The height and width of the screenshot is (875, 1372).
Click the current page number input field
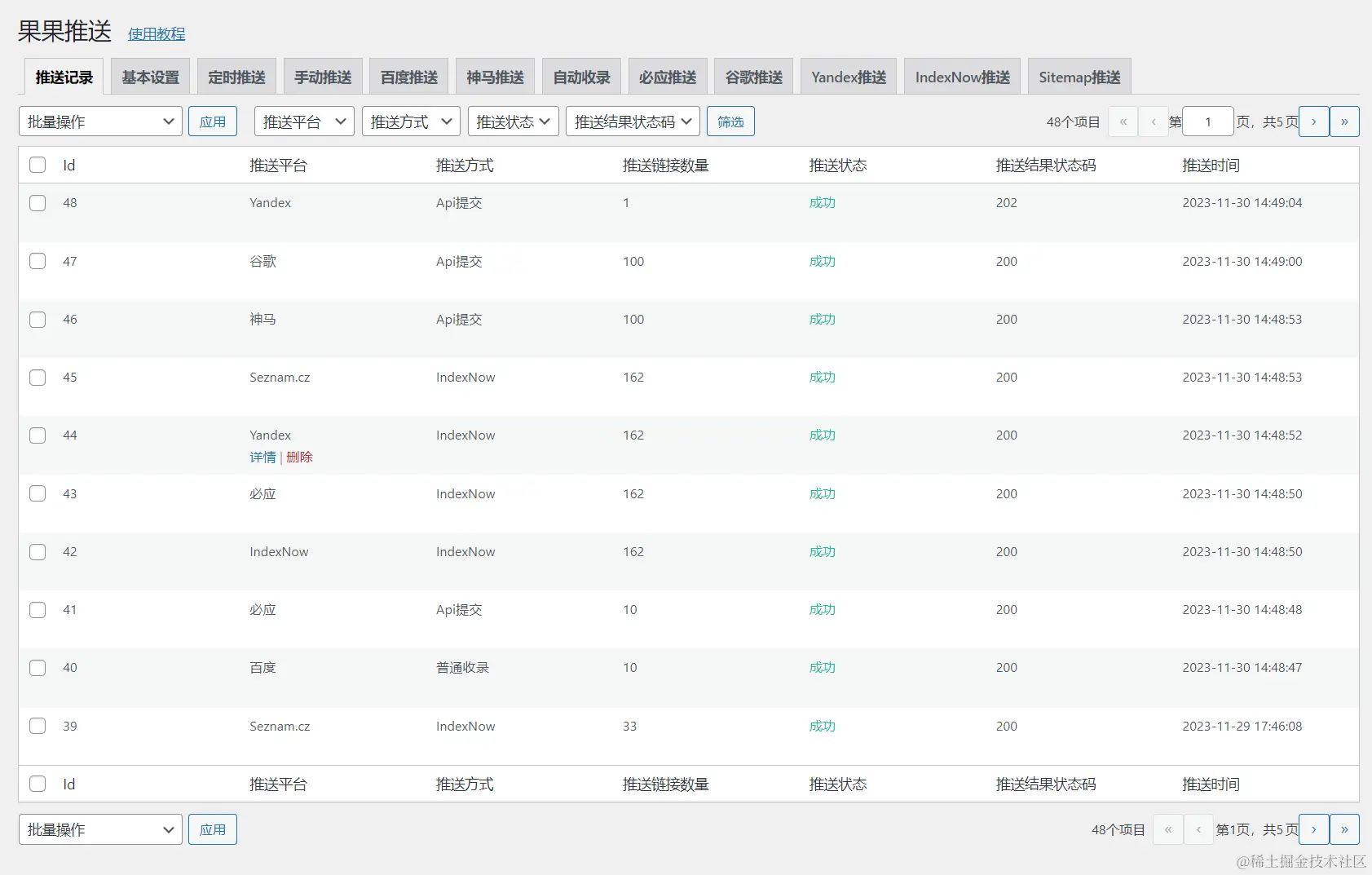[1208, 122]
